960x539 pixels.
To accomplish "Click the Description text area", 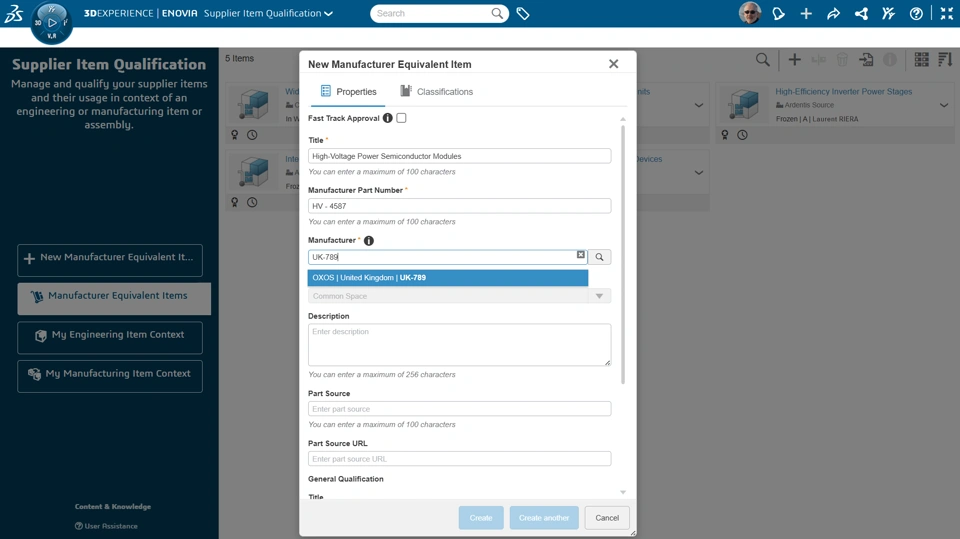I will click(x=459, y=345).
